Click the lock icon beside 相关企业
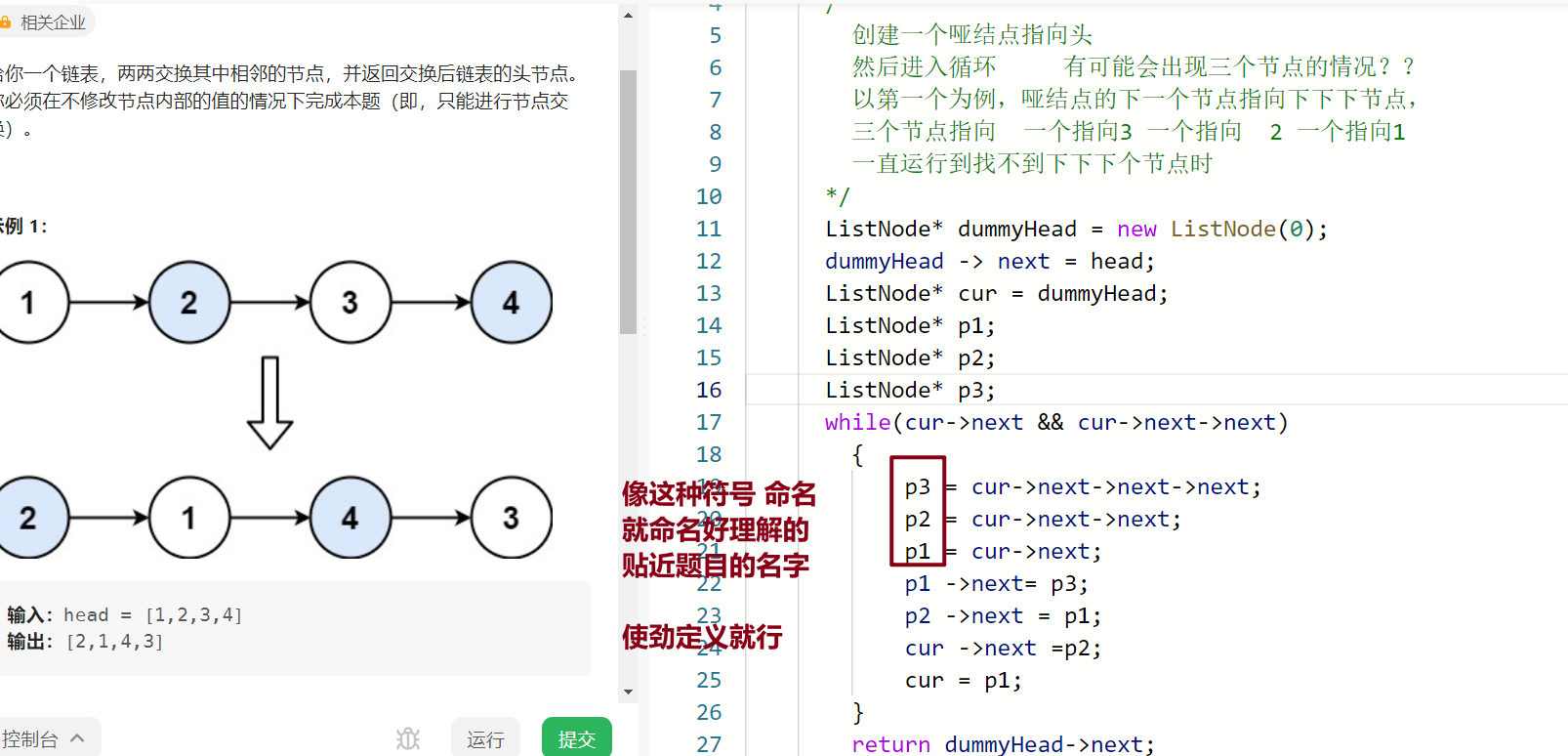The width and height of the screenshot is (1568, 756). (x=6, y=21)
